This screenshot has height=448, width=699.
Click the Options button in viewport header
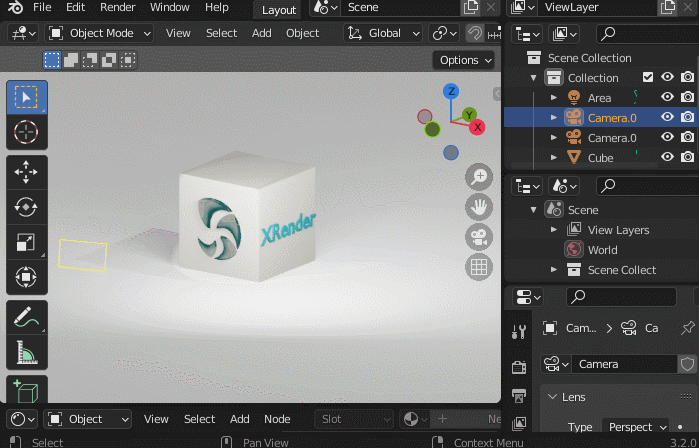pos(464,60)
